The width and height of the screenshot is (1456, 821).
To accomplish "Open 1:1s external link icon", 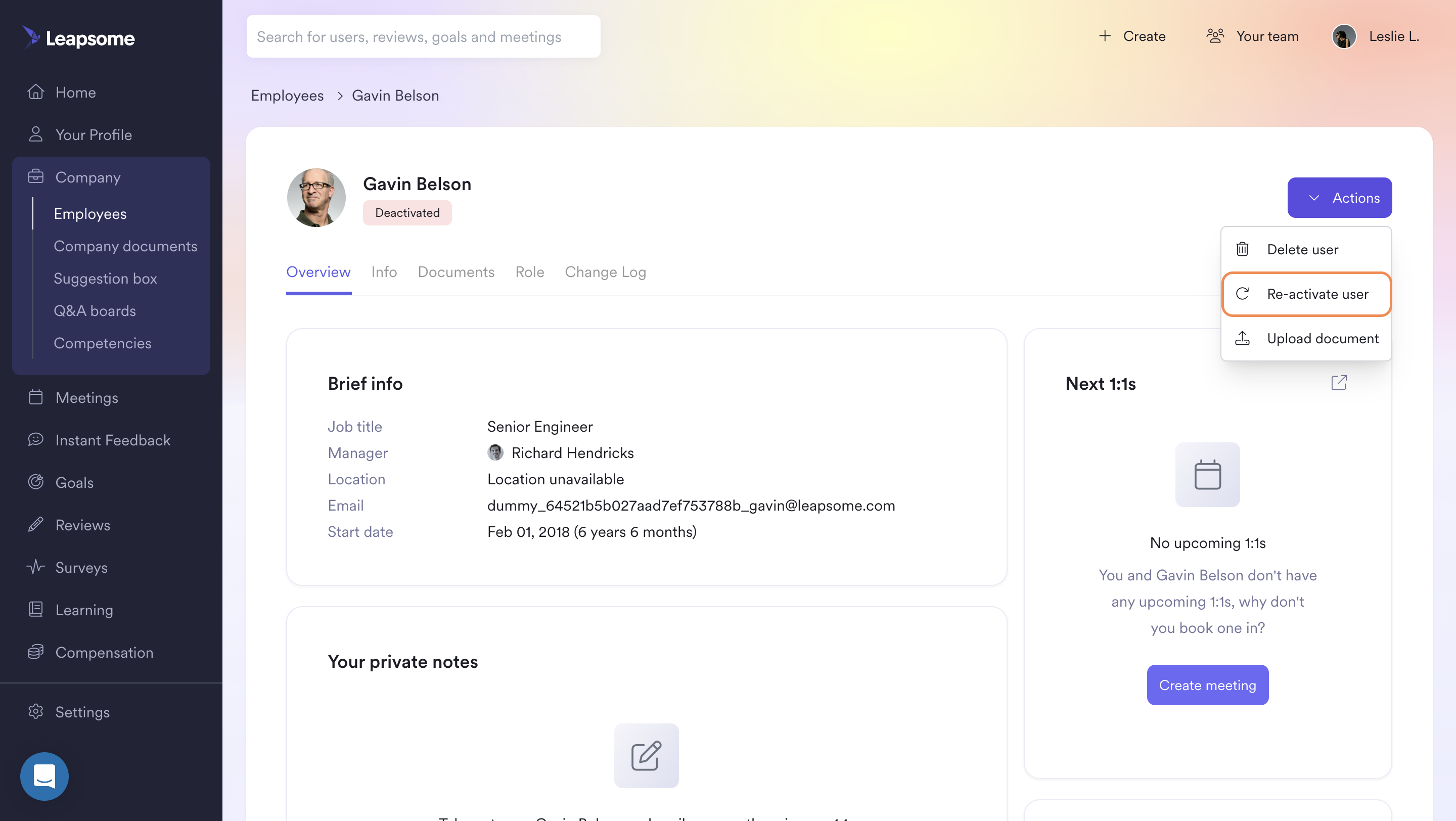I will [x=1338, y=383].
